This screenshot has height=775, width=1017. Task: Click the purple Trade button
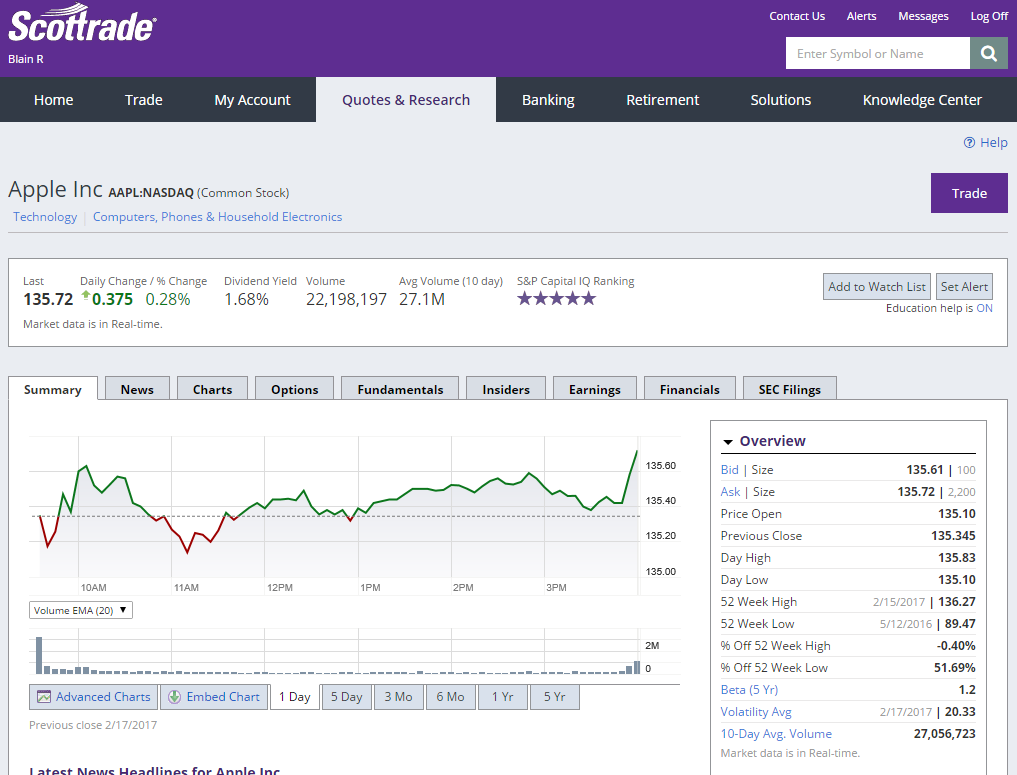coord(969,193)
